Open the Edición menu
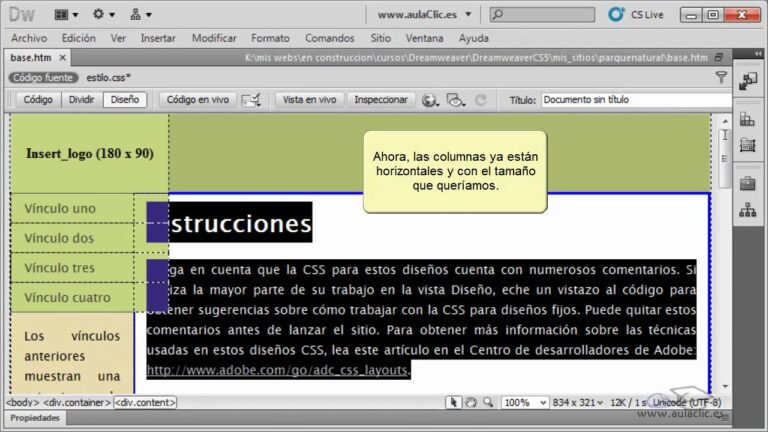Image resolution: width=768 pixels, height=432 pixels. [x=78, y=38]
